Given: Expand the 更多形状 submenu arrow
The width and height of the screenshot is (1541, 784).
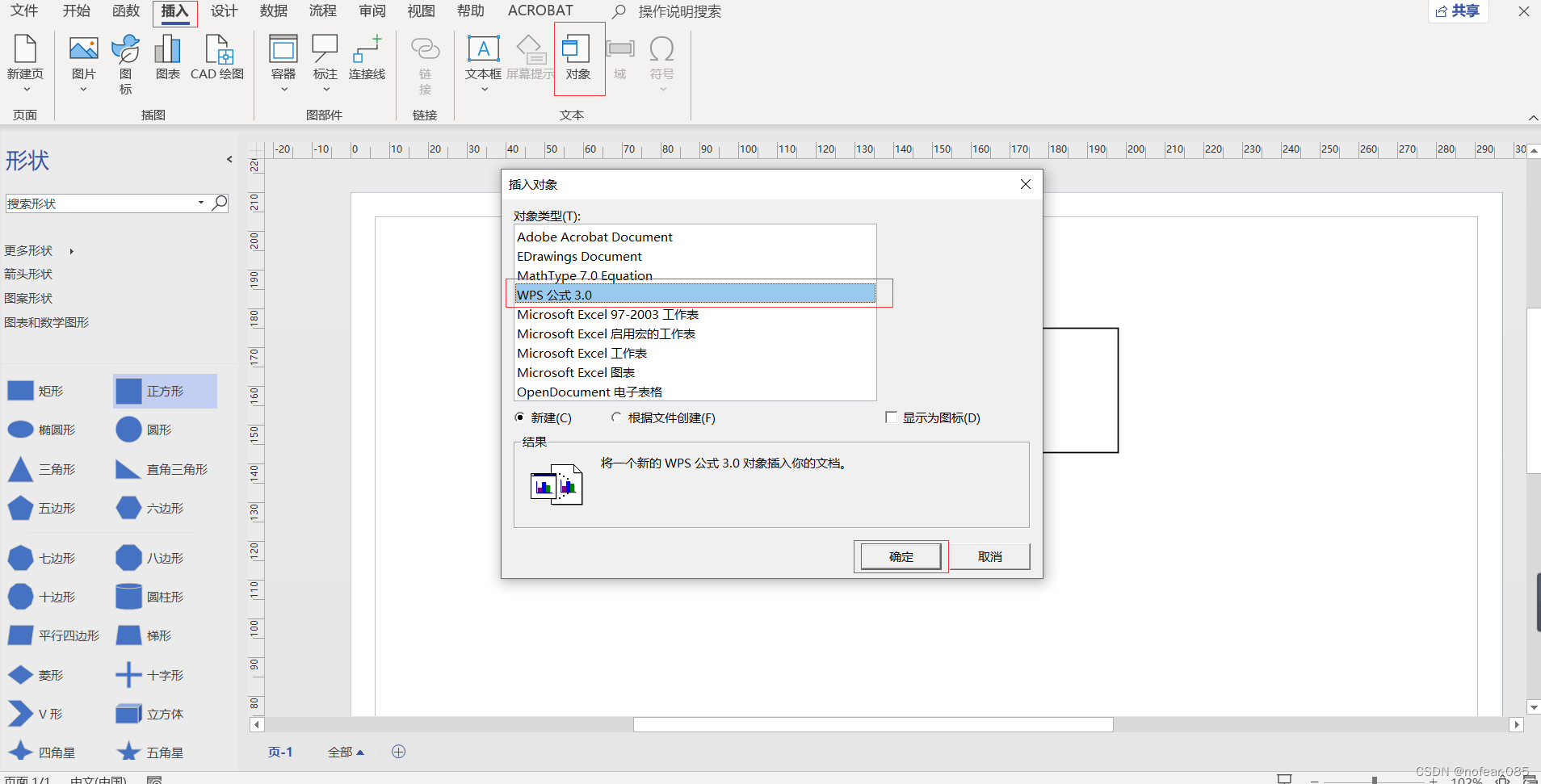Looking at the screenshot, I should [x=72, y=251].
